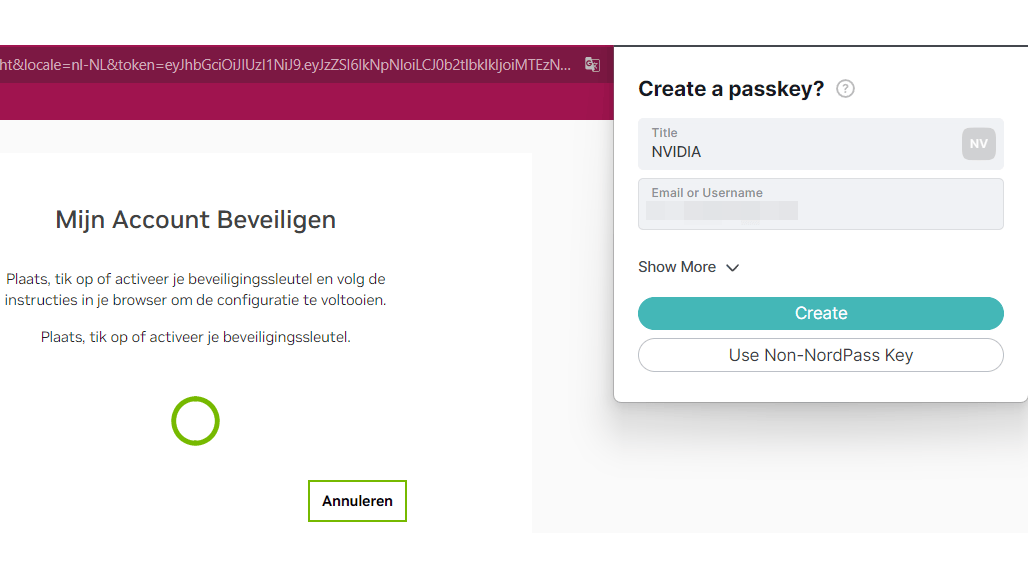Click the Create a passkey? heading
The width and height of the screenshot is (1028, 578).
pos(731,89)
